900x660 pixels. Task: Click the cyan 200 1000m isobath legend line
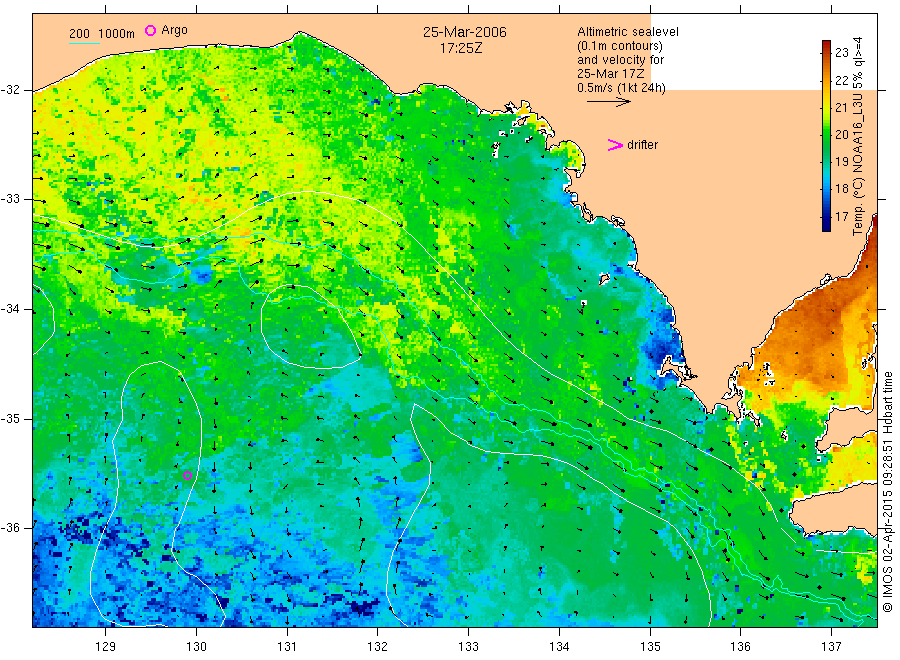pos(84,43)
